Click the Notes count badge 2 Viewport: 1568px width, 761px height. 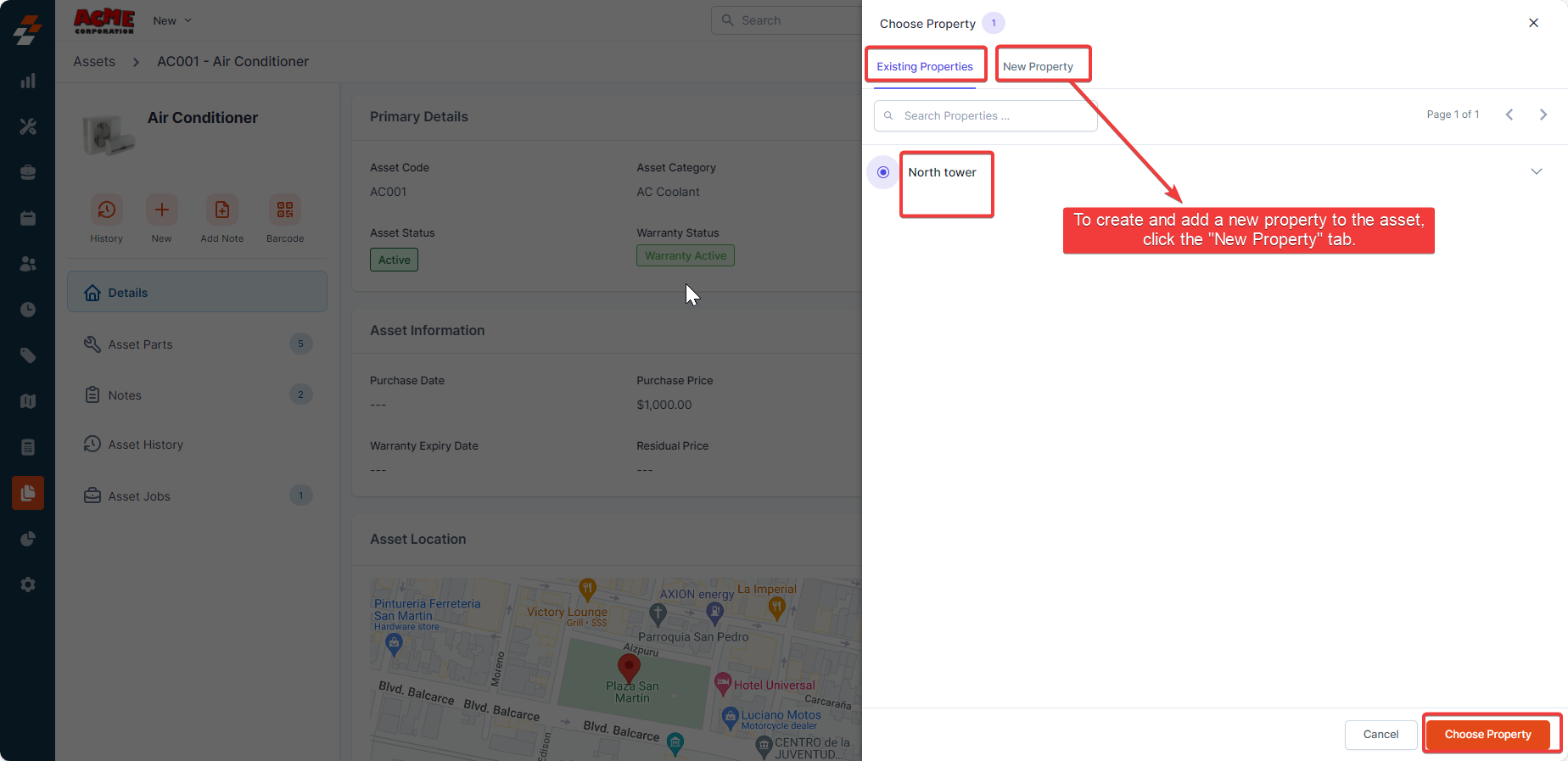pos(300,394)
